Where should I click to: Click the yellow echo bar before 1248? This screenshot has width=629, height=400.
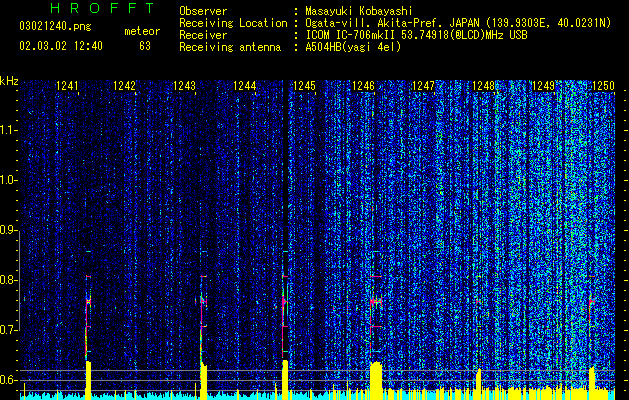(x=478, y=384)
